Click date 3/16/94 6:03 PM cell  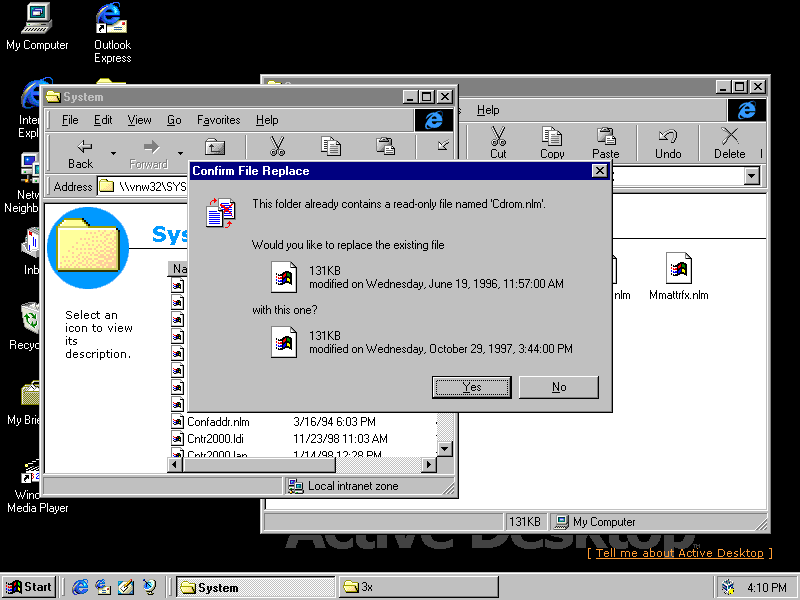(334, 422)
